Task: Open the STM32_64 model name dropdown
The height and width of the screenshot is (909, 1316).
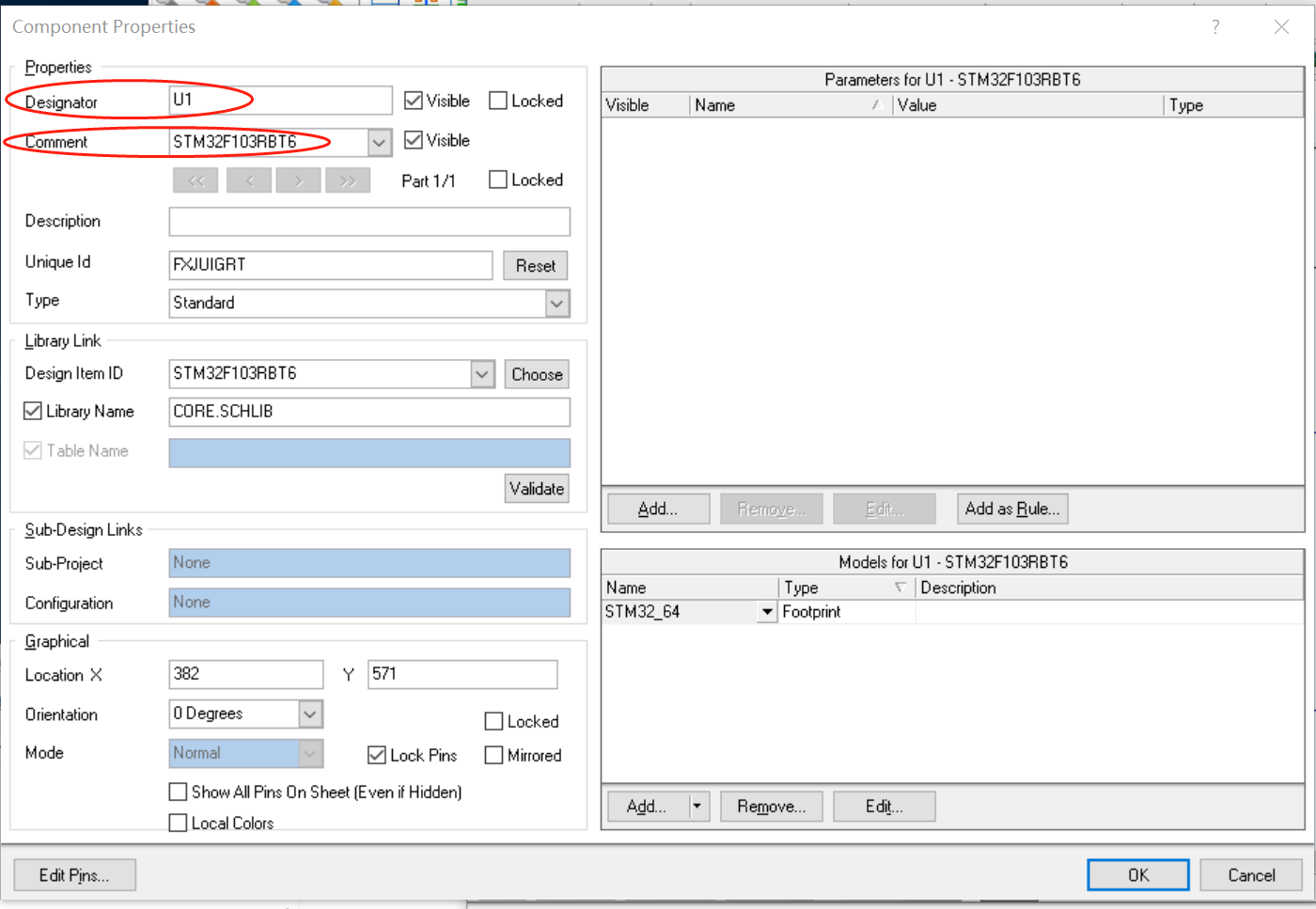Action: [767, 612]
